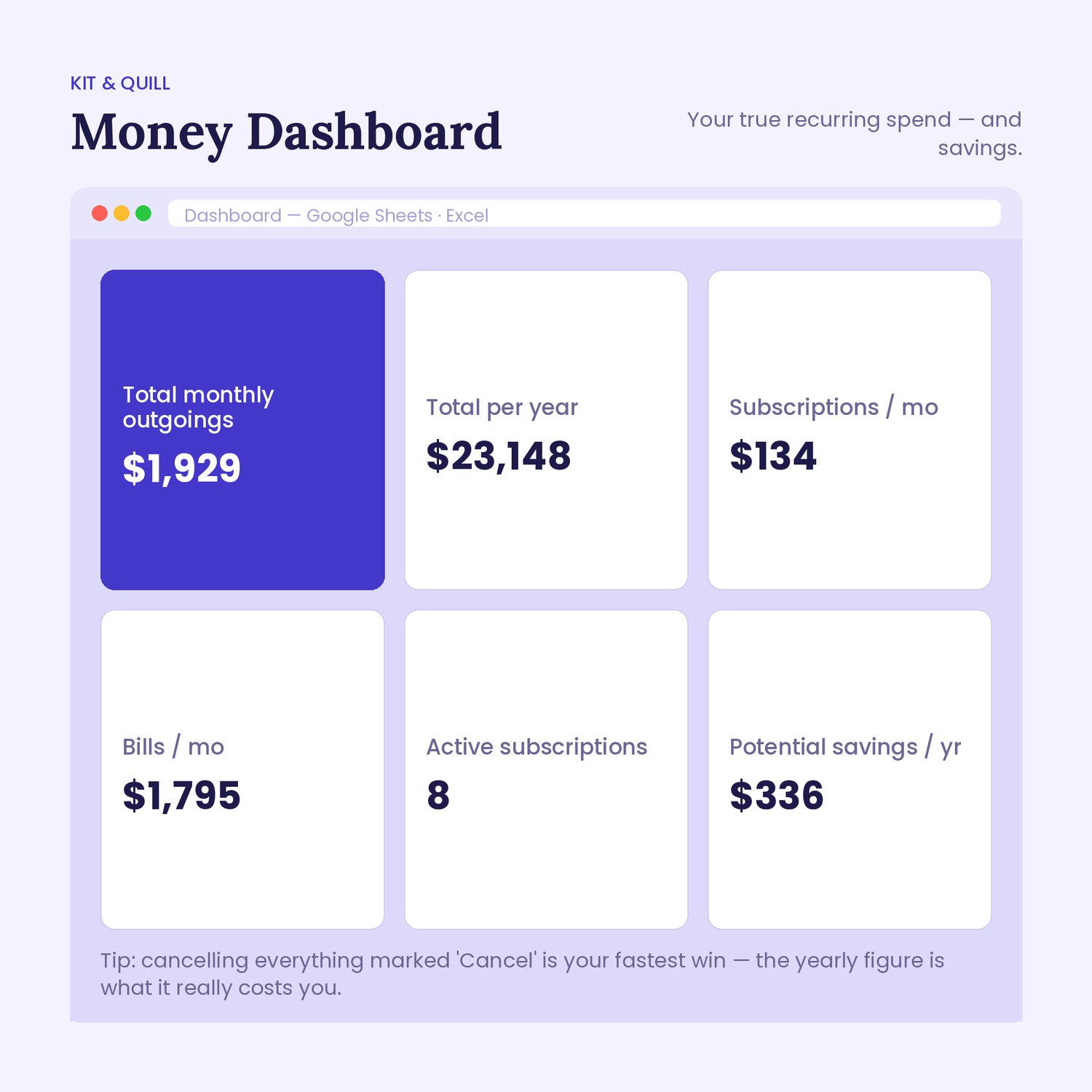Click the $1,929 monthly total value

click(x=182, y=468)
